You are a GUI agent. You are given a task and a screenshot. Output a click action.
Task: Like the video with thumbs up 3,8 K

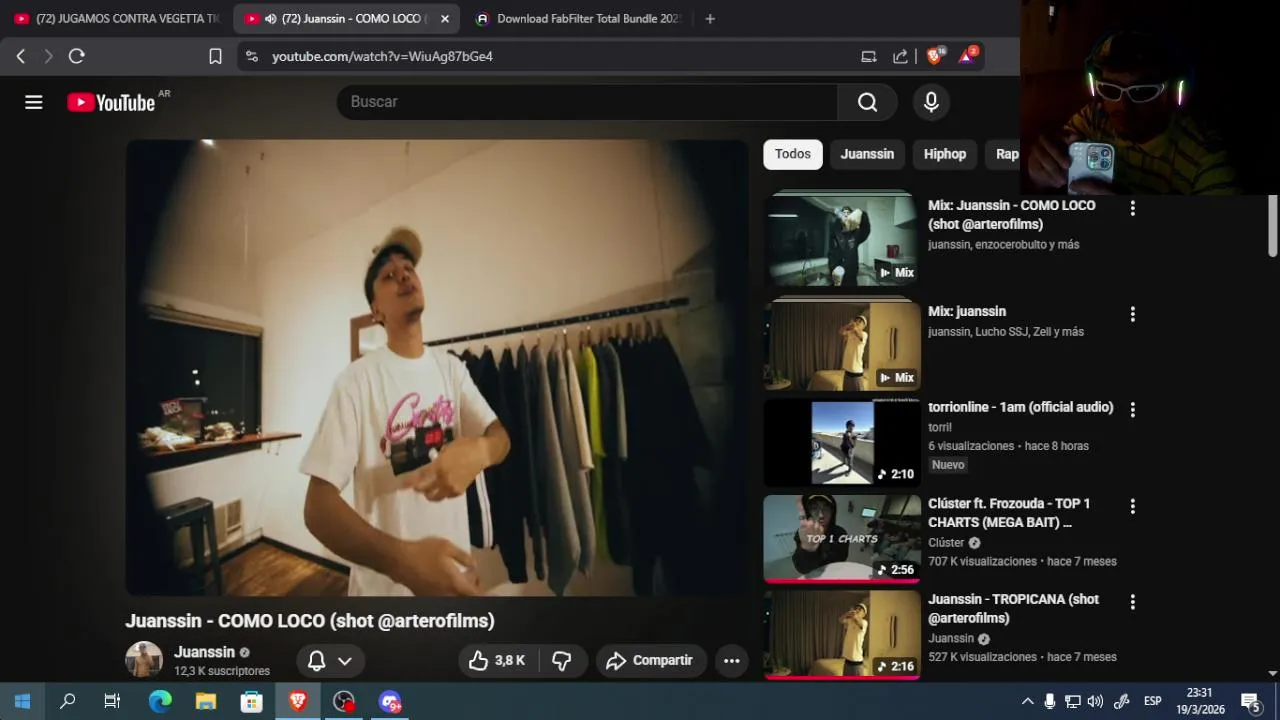[499, 660]
